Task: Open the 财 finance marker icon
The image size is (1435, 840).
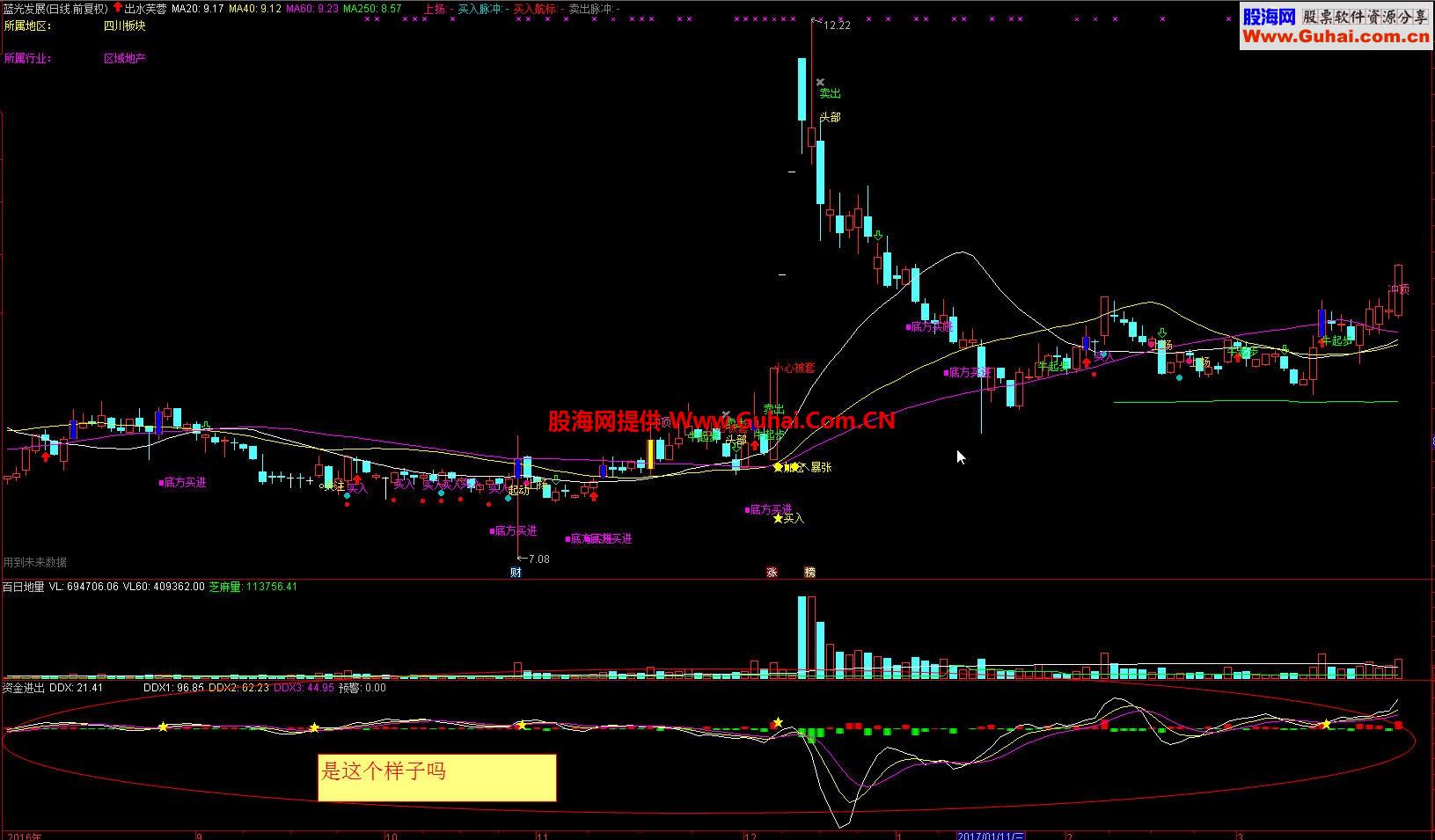Action: pyautogui.click(x=516, y=572)
